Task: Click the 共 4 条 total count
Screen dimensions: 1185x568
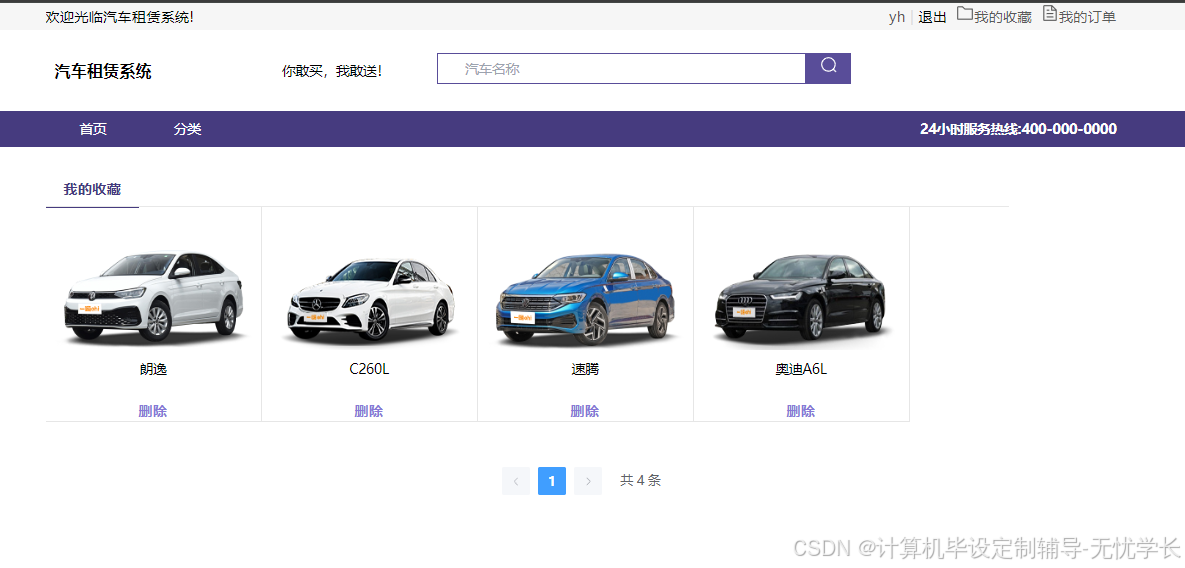Action: click(x=640, y=480)
